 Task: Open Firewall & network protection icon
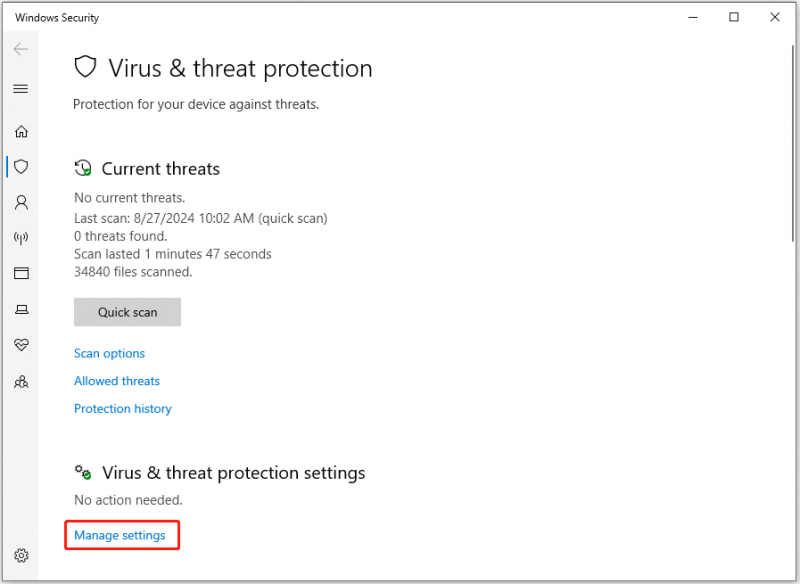pyautogui.click(x=21, y=238)
